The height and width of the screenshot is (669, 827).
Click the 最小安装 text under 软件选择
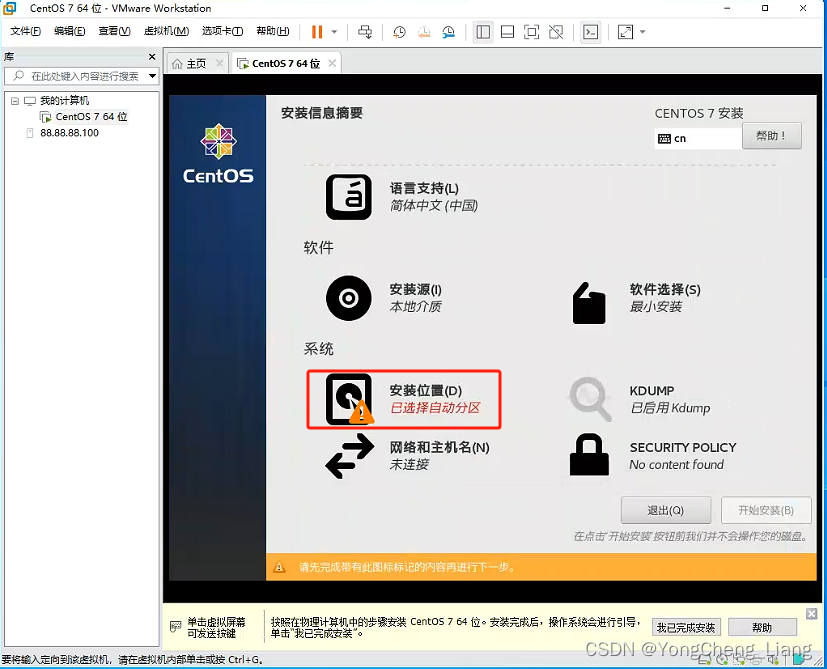[656, 307]
